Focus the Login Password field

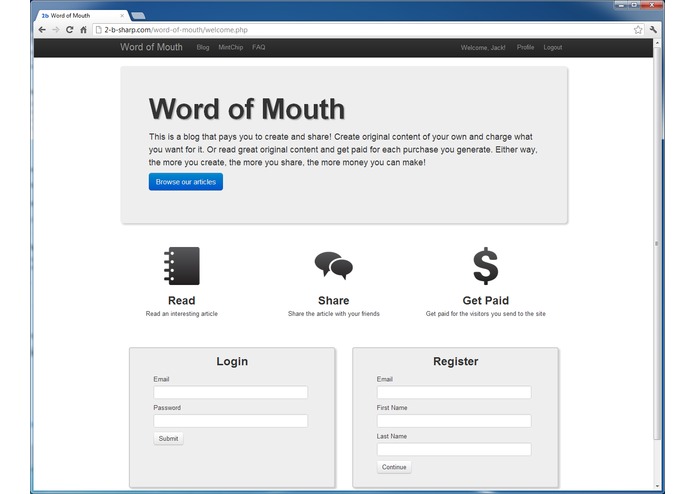[230, 420]
